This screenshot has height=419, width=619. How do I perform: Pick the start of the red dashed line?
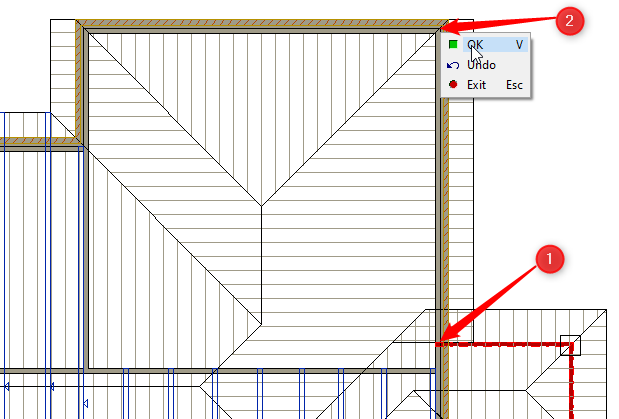tap(440, 344)
